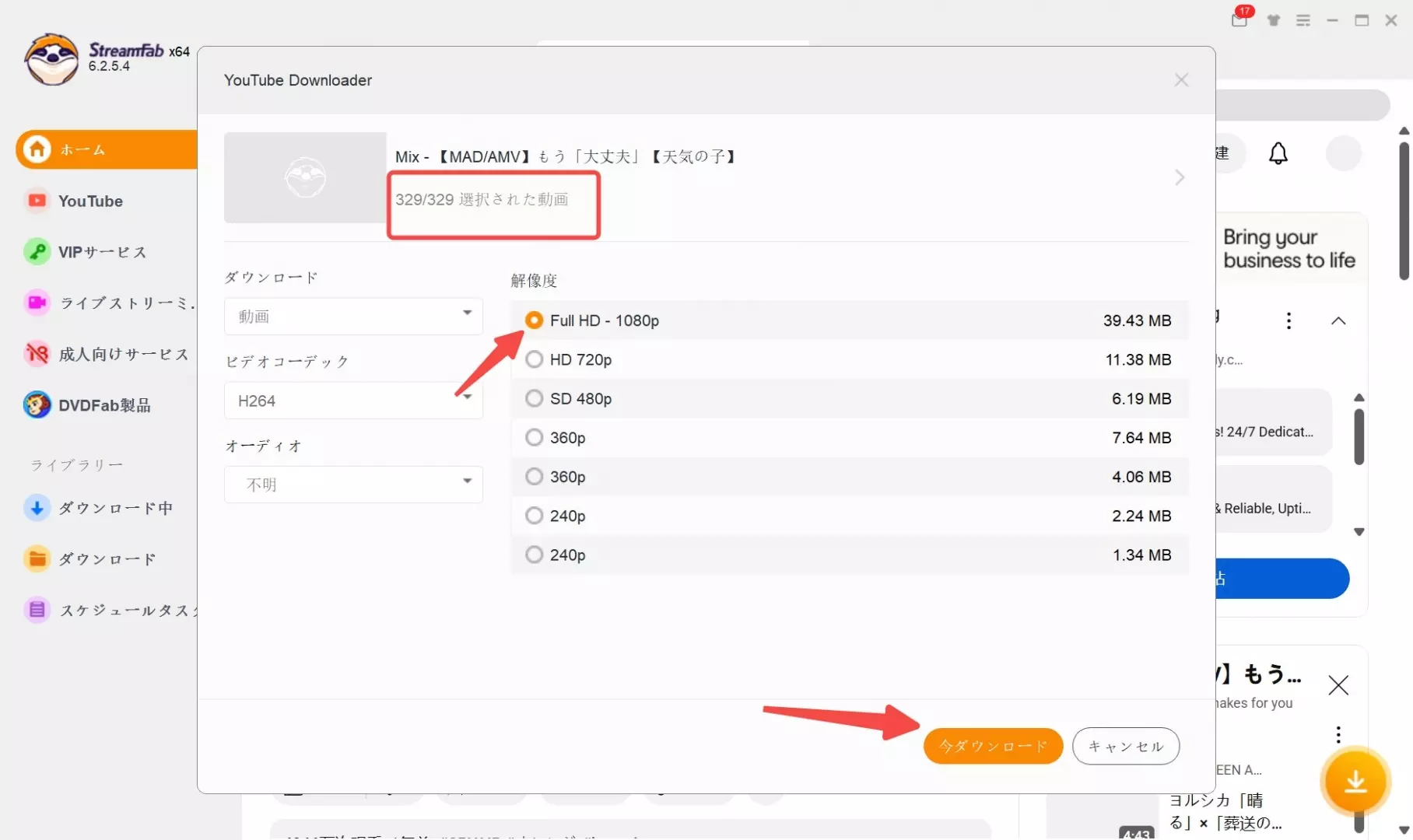Open the ホーム sidebar item
Viewport: 1413px width, 840px height.
click(107, 149)
